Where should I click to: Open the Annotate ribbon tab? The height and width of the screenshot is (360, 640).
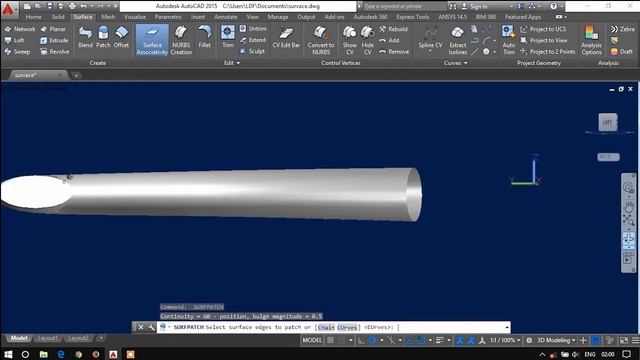pos(225,17)
